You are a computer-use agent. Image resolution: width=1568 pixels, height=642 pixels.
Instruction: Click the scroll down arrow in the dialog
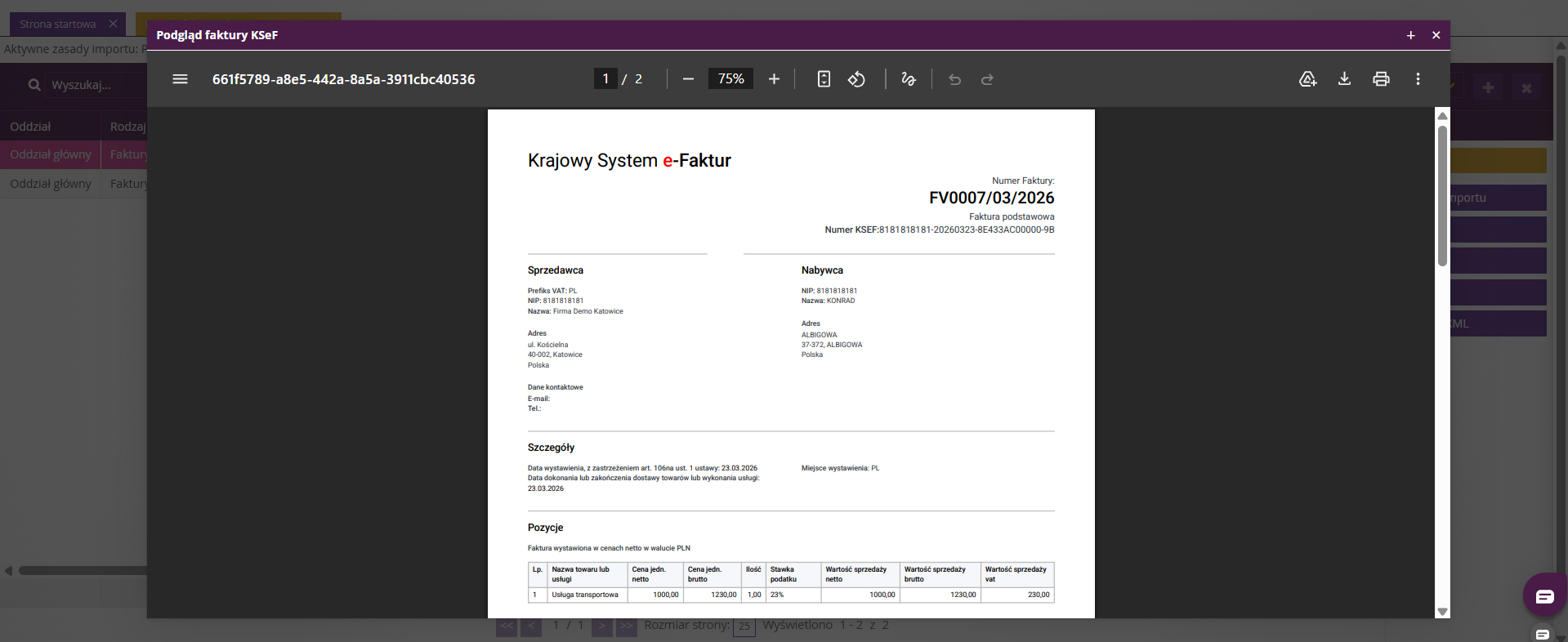[x=1442, y=612]
